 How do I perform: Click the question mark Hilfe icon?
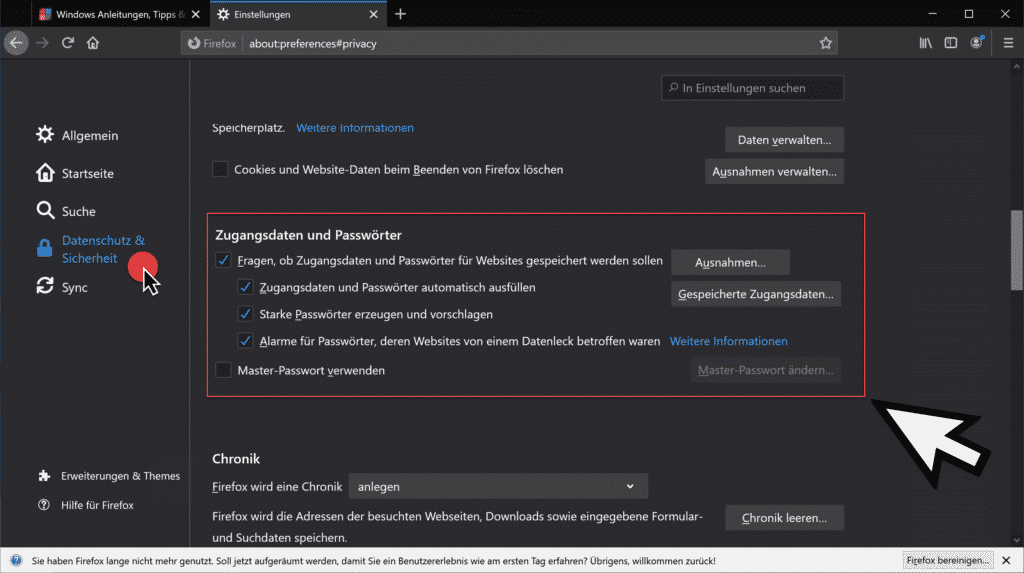pos(44,504)
